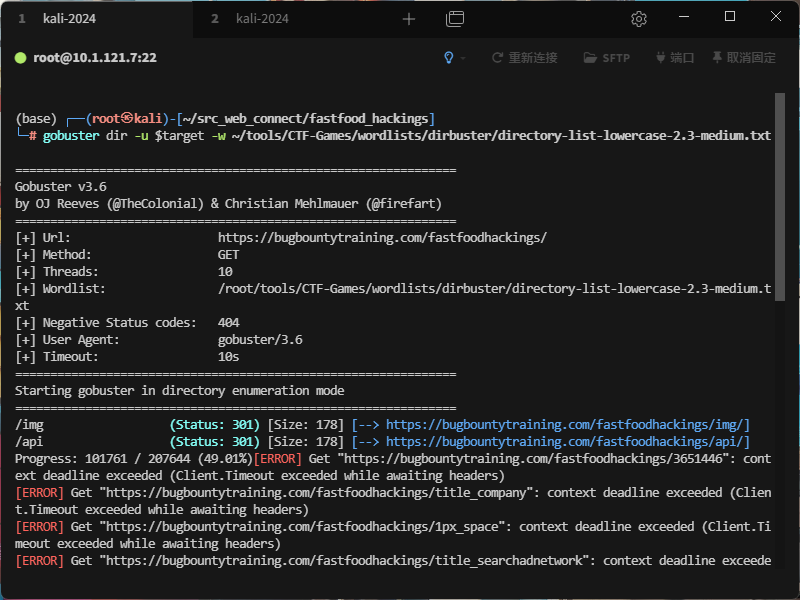Open the session window manager icon
The height and width of the screenshot is (600, 800).
(455, 18)
